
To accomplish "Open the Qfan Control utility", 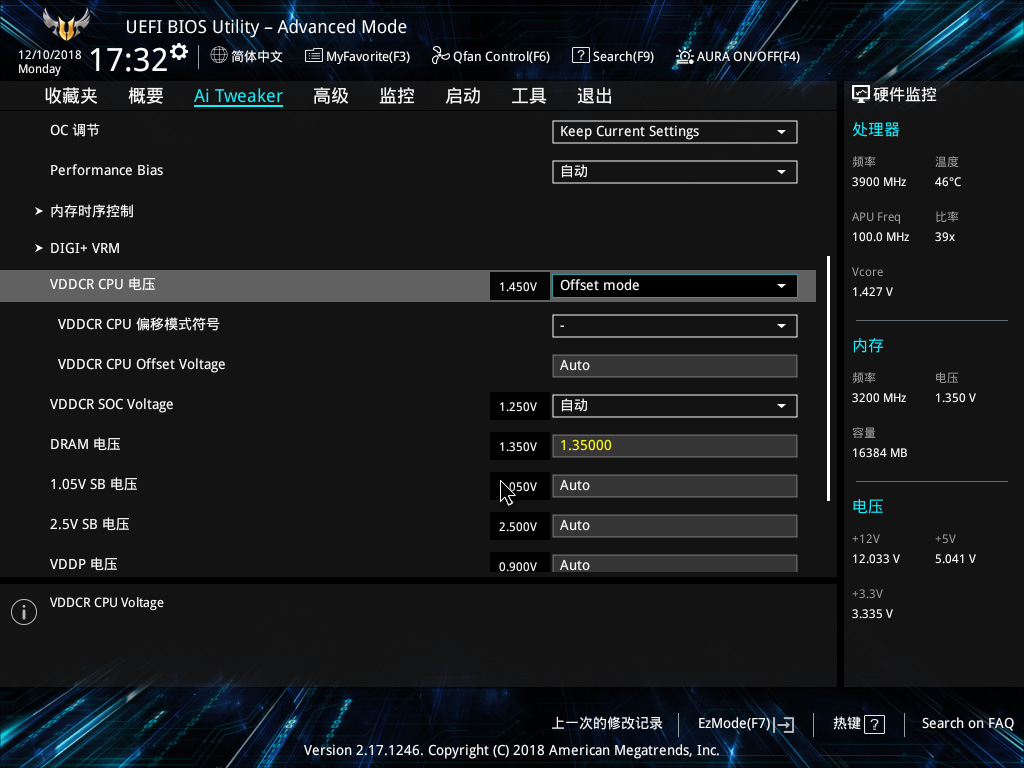I will (490, 56).
